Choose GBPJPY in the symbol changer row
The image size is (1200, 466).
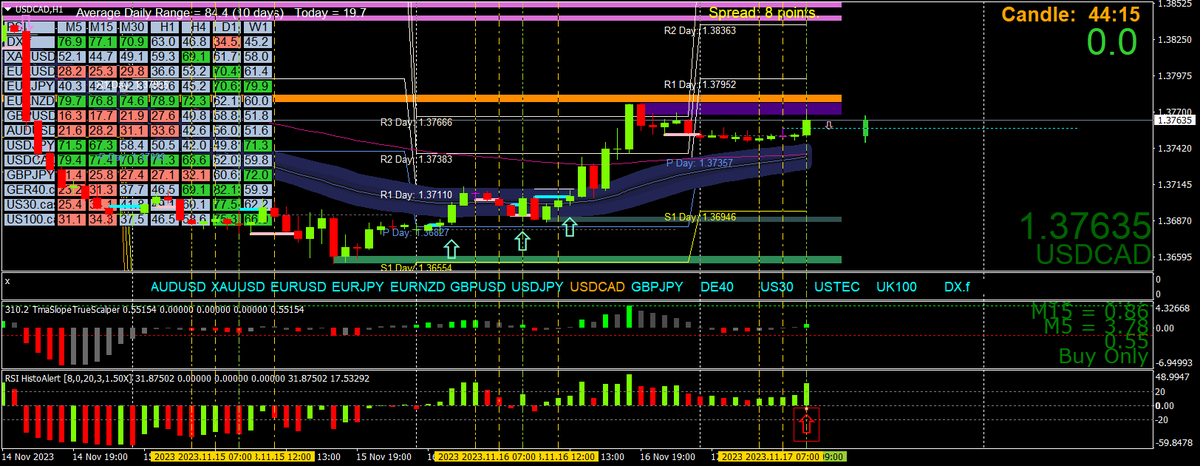[x=657, y=287]
